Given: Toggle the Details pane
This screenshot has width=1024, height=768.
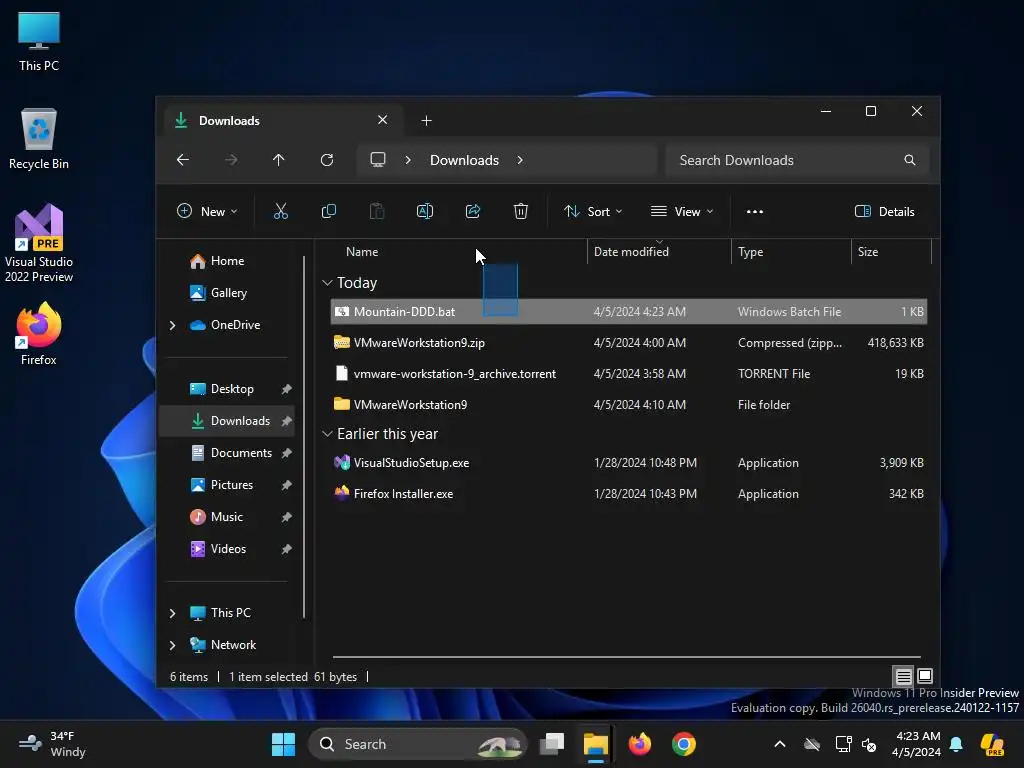Looking at the screenshot, I should coord(885,212).
